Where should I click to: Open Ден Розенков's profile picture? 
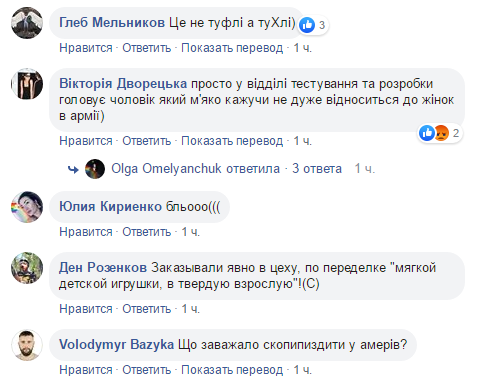tap(27, 268)
